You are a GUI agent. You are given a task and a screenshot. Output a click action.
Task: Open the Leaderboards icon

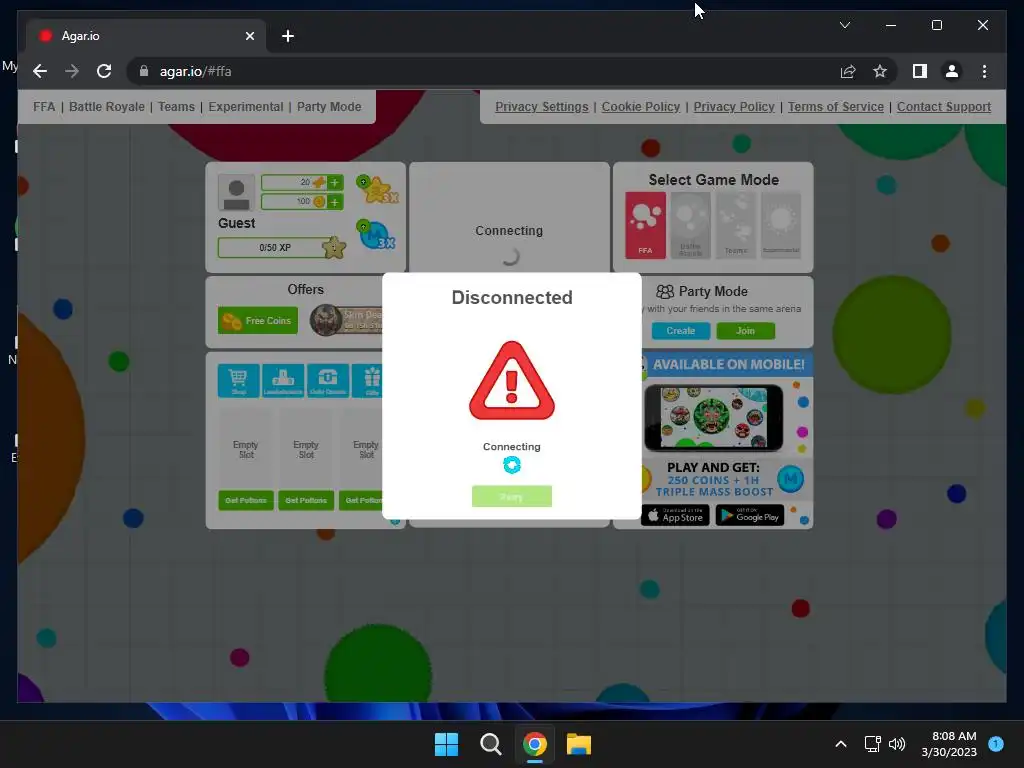click(x=283, y=380)
